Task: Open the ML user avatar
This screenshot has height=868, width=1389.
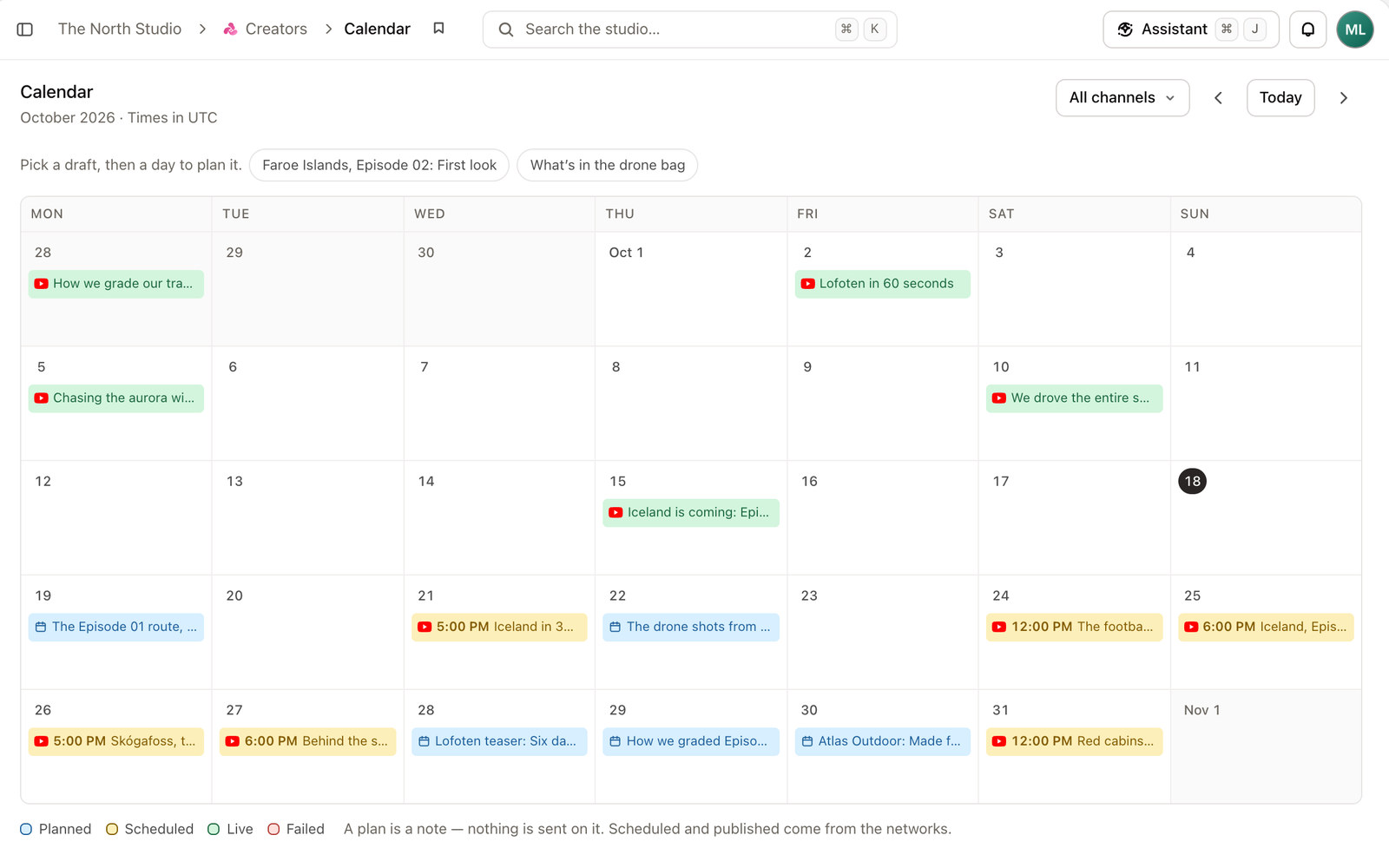Action: [x=1355, y=30]
